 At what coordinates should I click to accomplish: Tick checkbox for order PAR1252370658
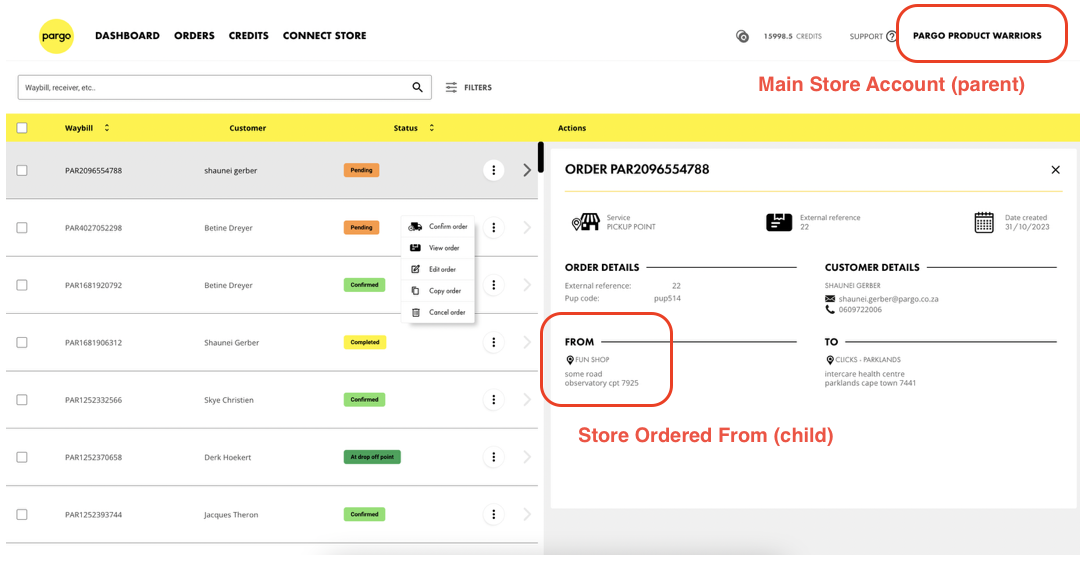[x=22, y=457]
